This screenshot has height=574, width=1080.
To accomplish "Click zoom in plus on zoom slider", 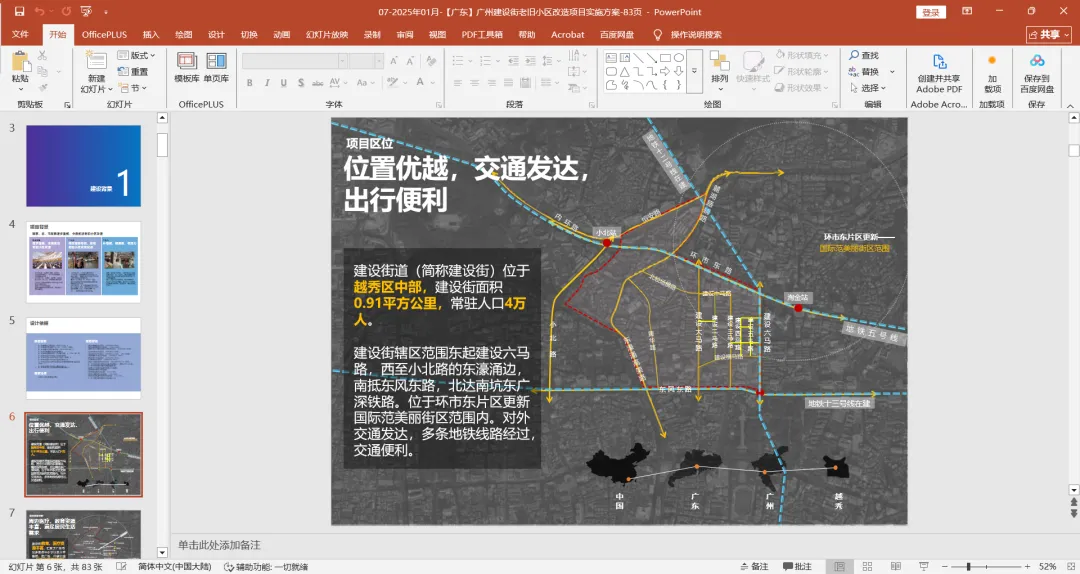I will (1027, 566).
